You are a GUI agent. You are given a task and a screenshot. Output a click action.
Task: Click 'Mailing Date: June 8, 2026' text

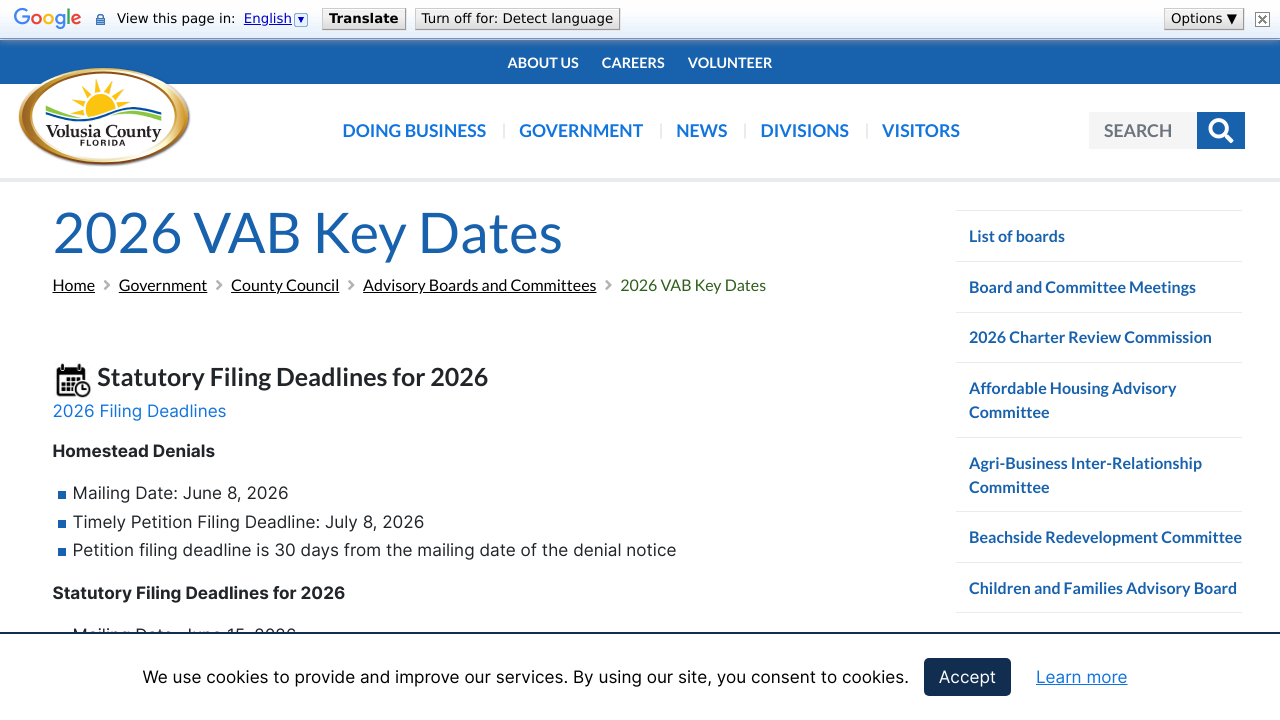(x=181, y=493)
